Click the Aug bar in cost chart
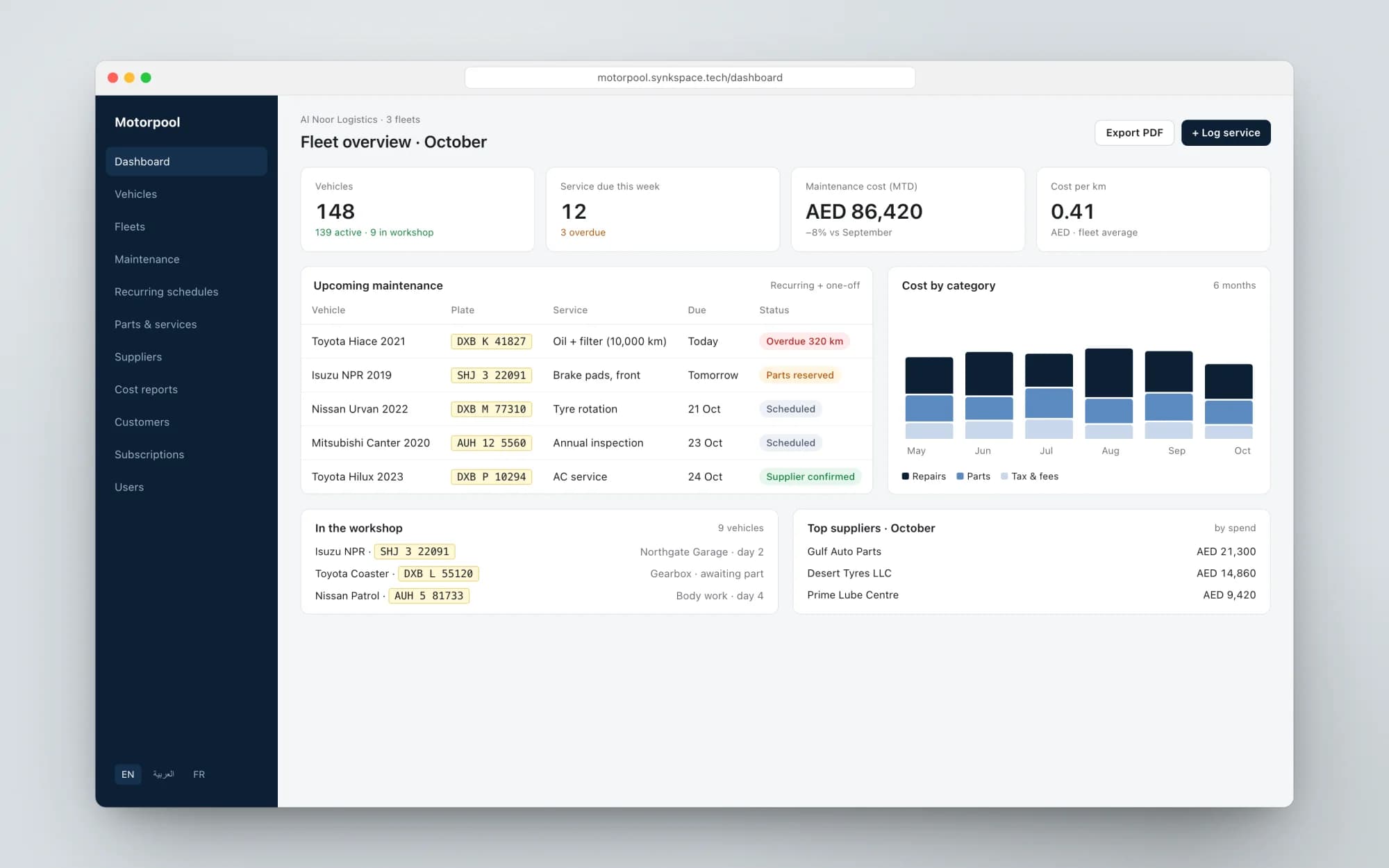This screenshot has width=1389, height=868. (1108, 394)
